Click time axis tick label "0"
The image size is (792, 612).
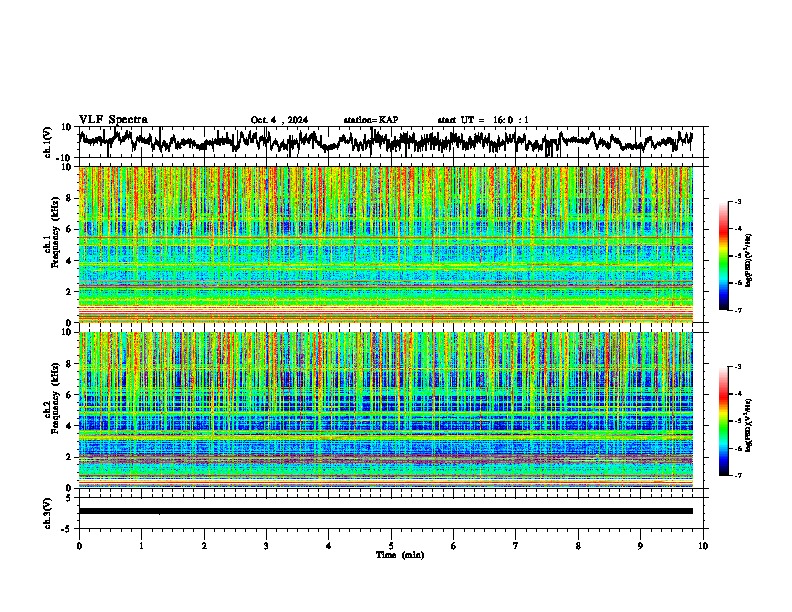coord(79,546)
